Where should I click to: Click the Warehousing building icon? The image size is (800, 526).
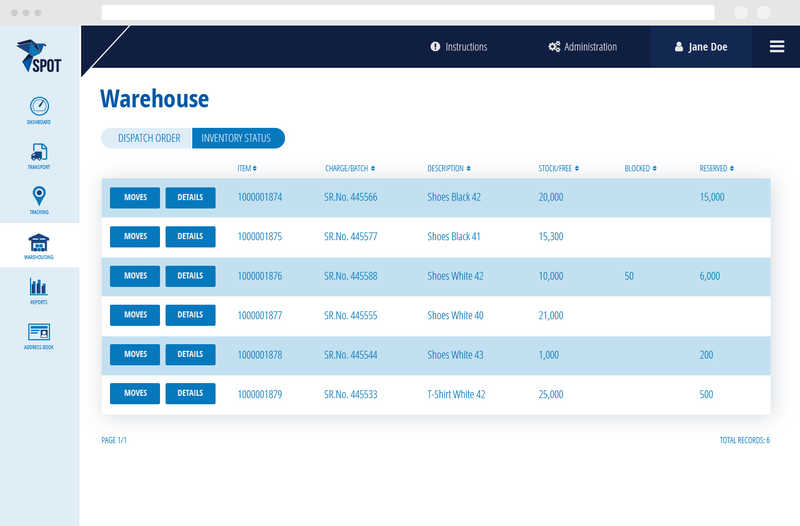coord(39,244)
